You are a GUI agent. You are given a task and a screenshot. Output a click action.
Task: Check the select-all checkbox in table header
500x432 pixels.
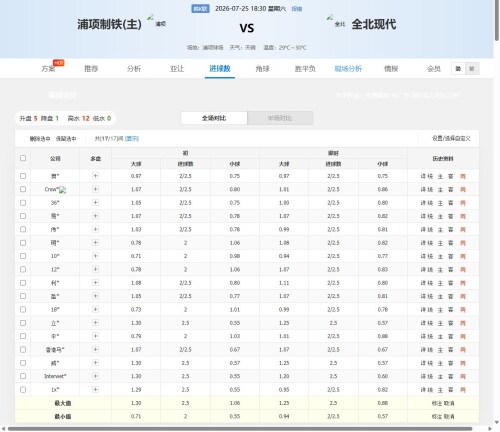(23, 158)
